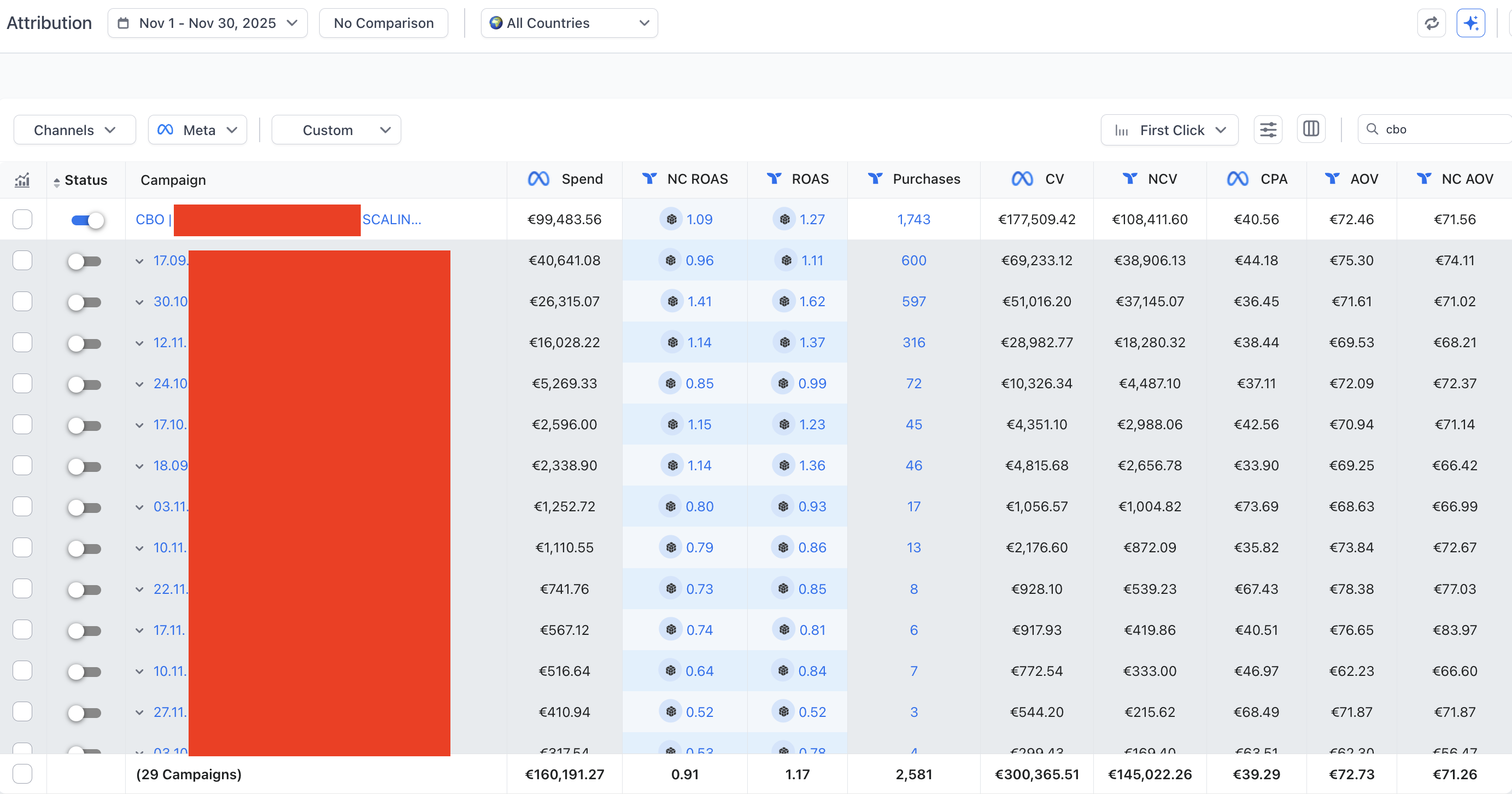Viewport: 1512px width, 794px height.
Task: Click the refresh data icon
Action: (x=1431, y=24)
